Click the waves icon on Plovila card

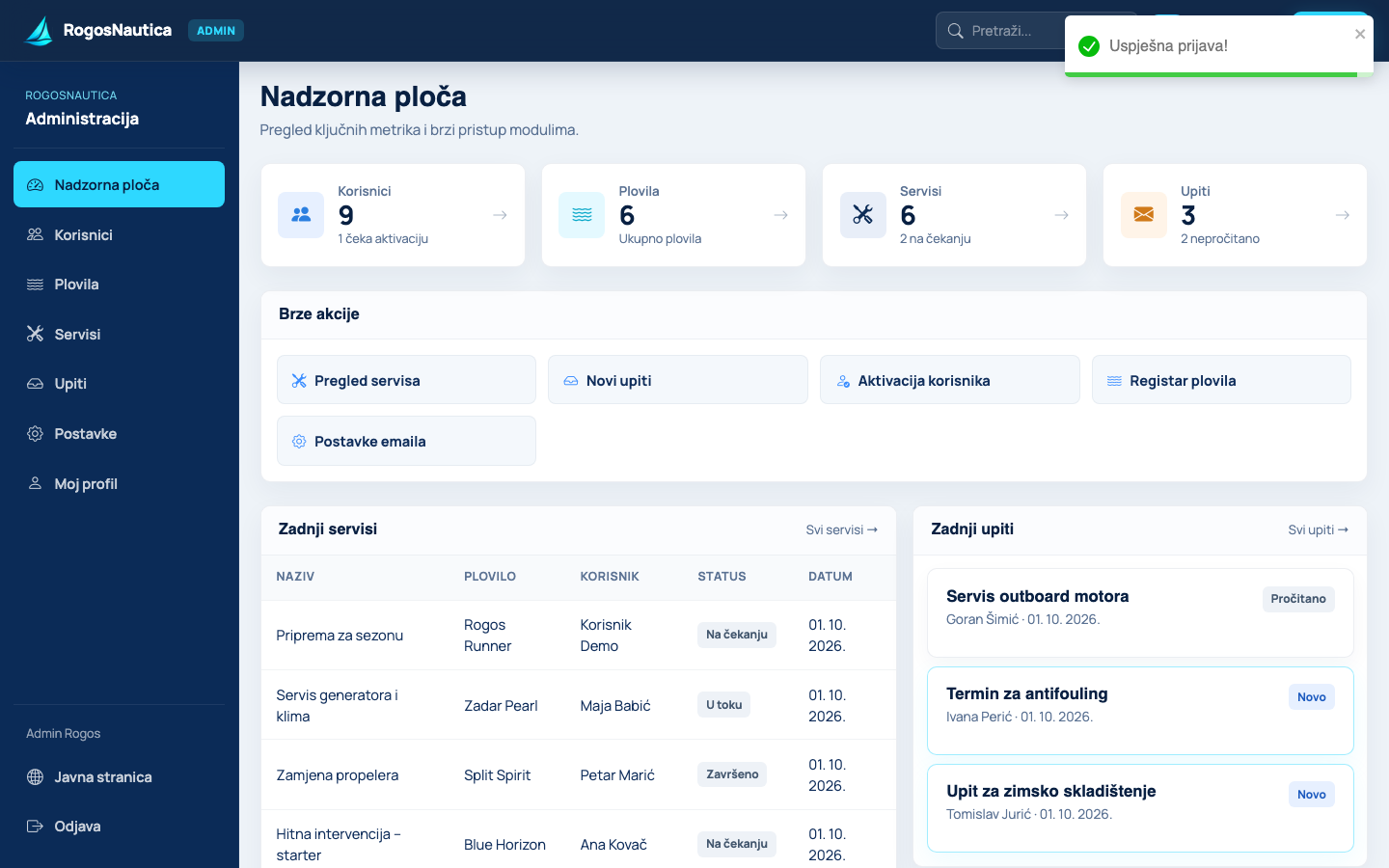pos(582,215)
